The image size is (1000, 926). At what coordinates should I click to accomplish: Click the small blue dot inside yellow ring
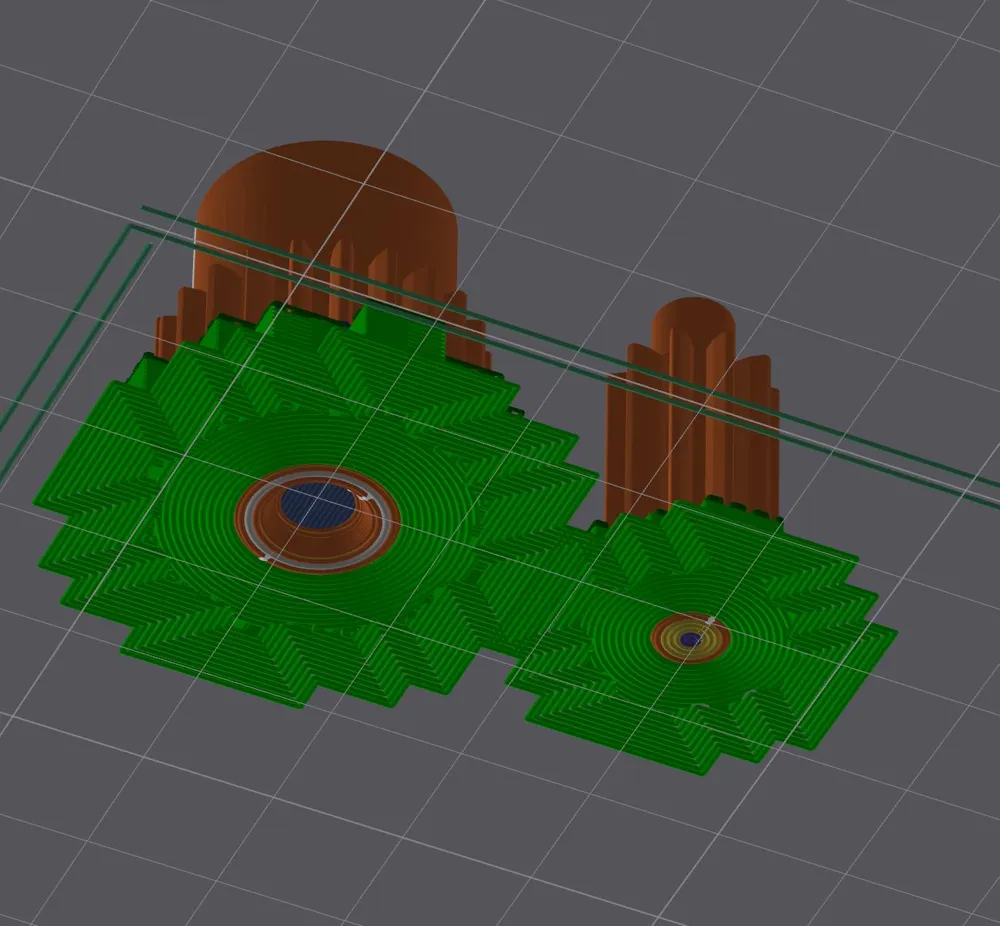point(690,639)
